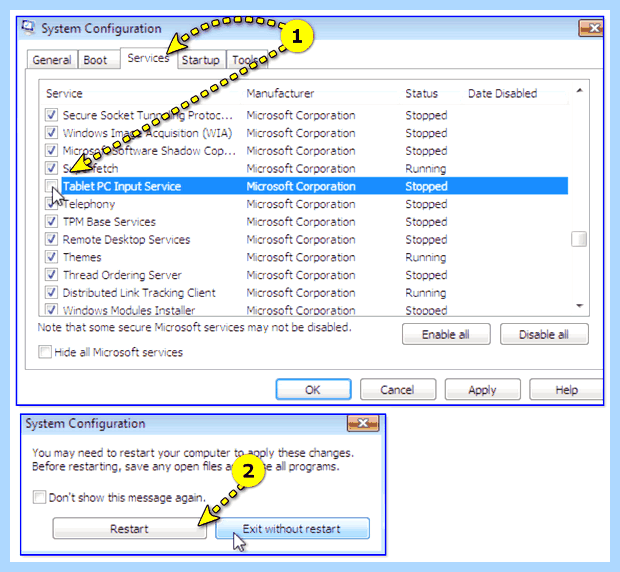Uncheck Distributed Link Tracking Client checkbox
Image resolution: width=620 pixels, height=572 pixels.
click(51, 293)
